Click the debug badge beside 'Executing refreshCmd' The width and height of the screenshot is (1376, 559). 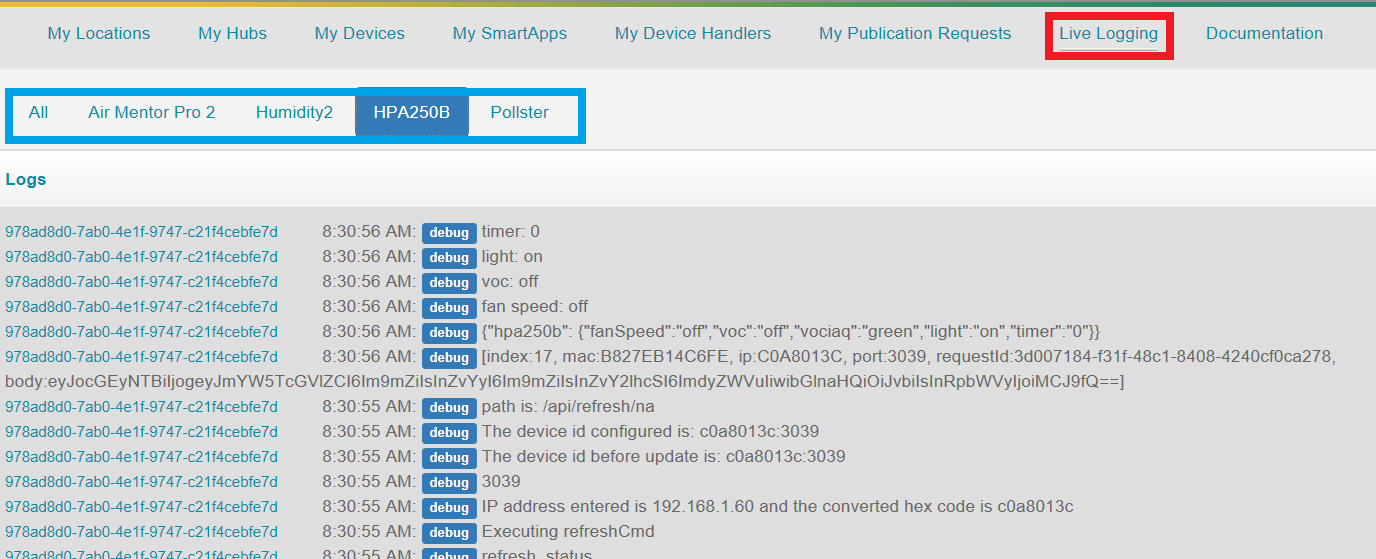coord(449,533)
